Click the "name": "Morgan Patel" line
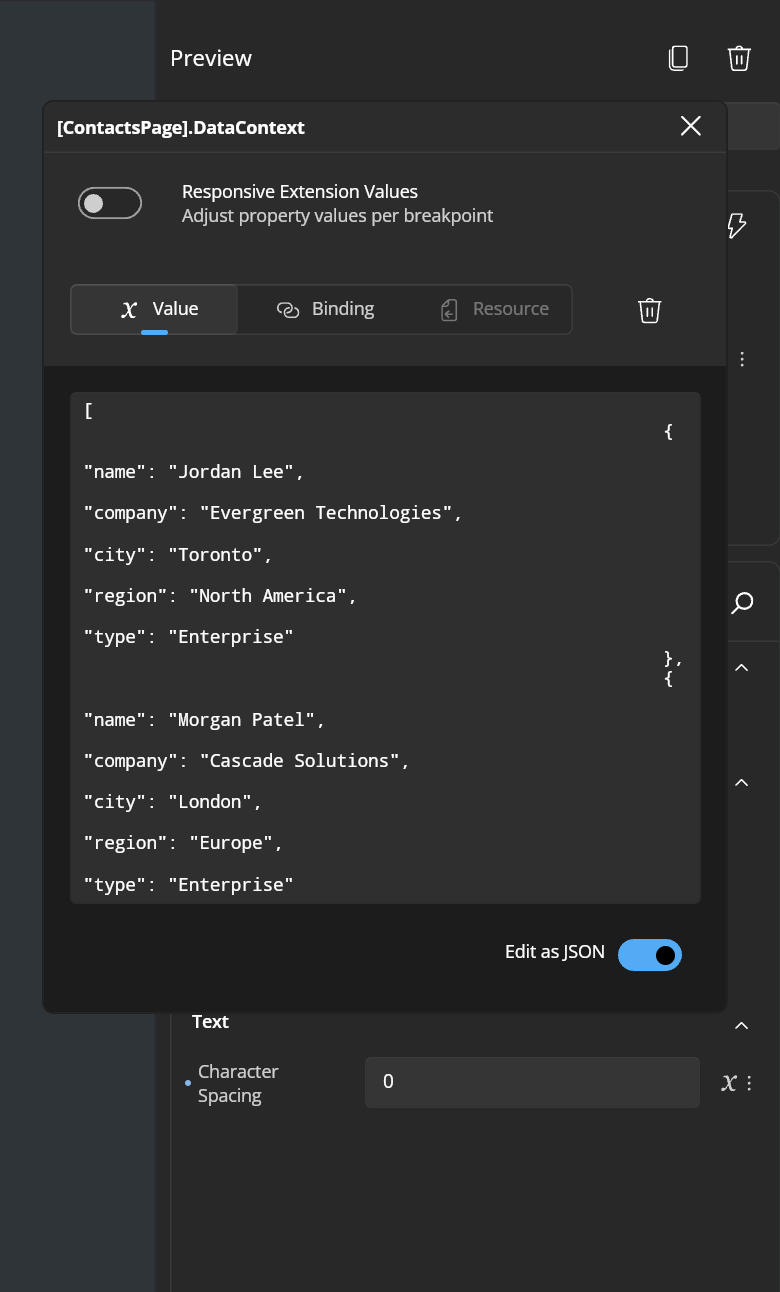The height and width of the screenshot is (1292, 780). pyautogui.click(x=204, y=719)
